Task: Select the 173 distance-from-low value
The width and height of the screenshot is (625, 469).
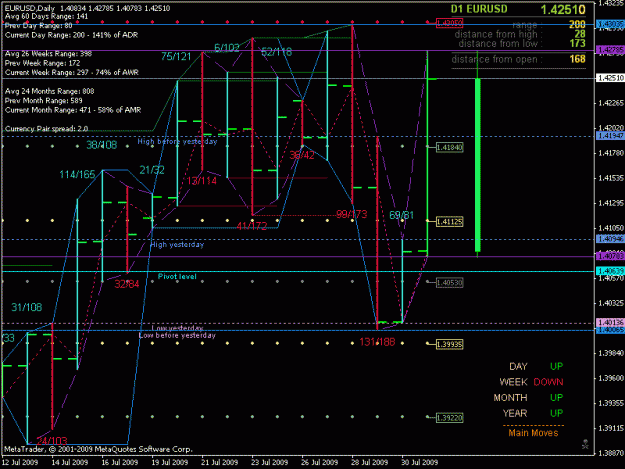Action: click(x=577, y=43)
